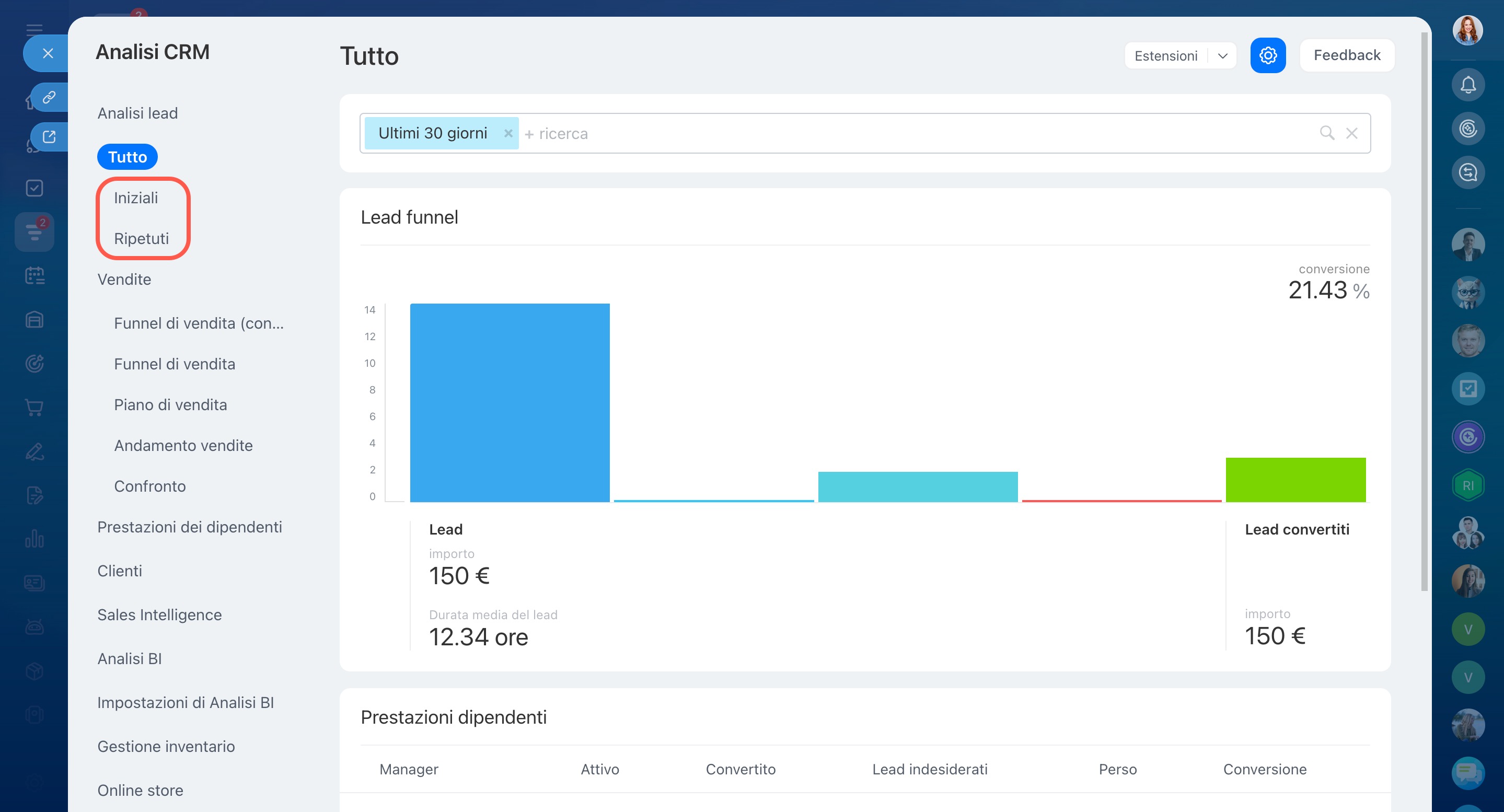Open the notifications bell icon
1504x812 pixels.
(x=1468, y=85)
